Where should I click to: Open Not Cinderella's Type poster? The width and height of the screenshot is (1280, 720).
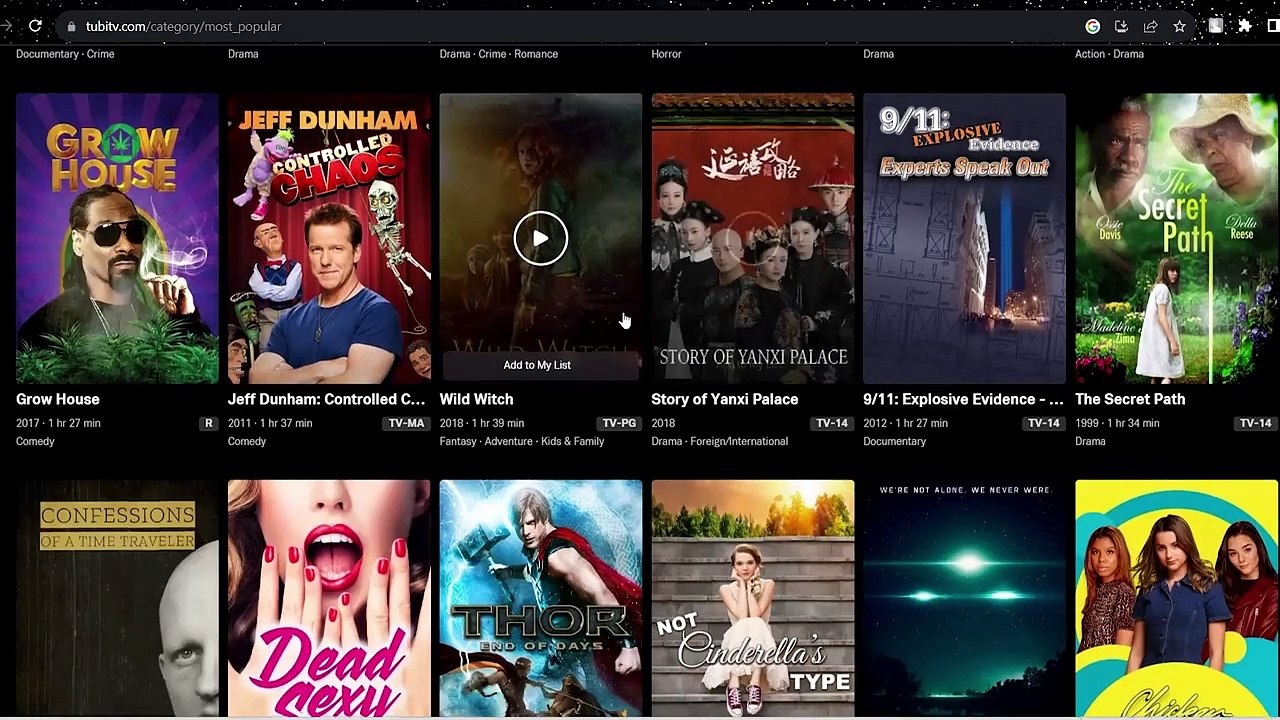click(753, 599)
